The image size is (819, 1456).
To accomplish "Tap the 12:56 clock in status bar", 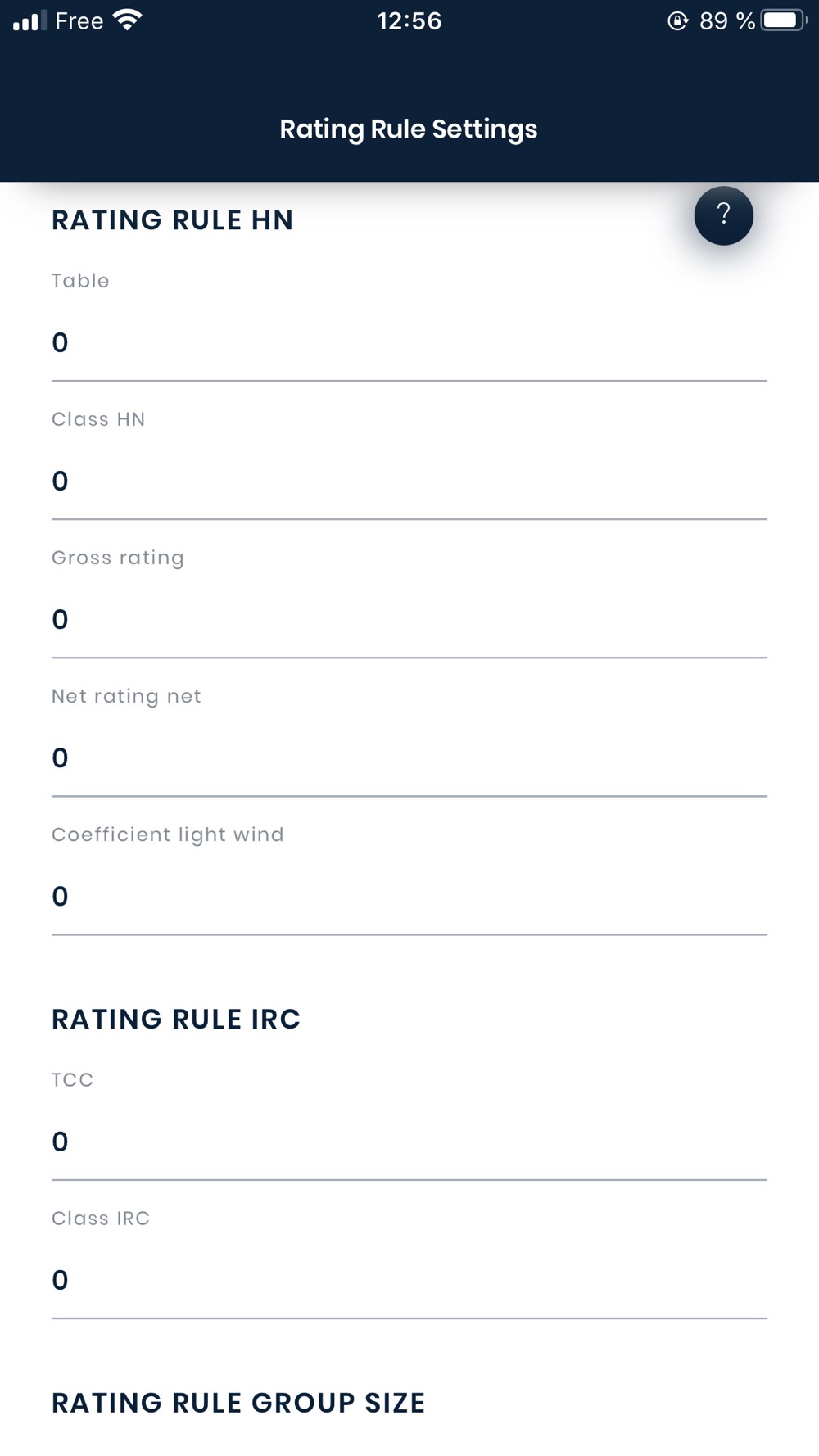I will 409,21.
